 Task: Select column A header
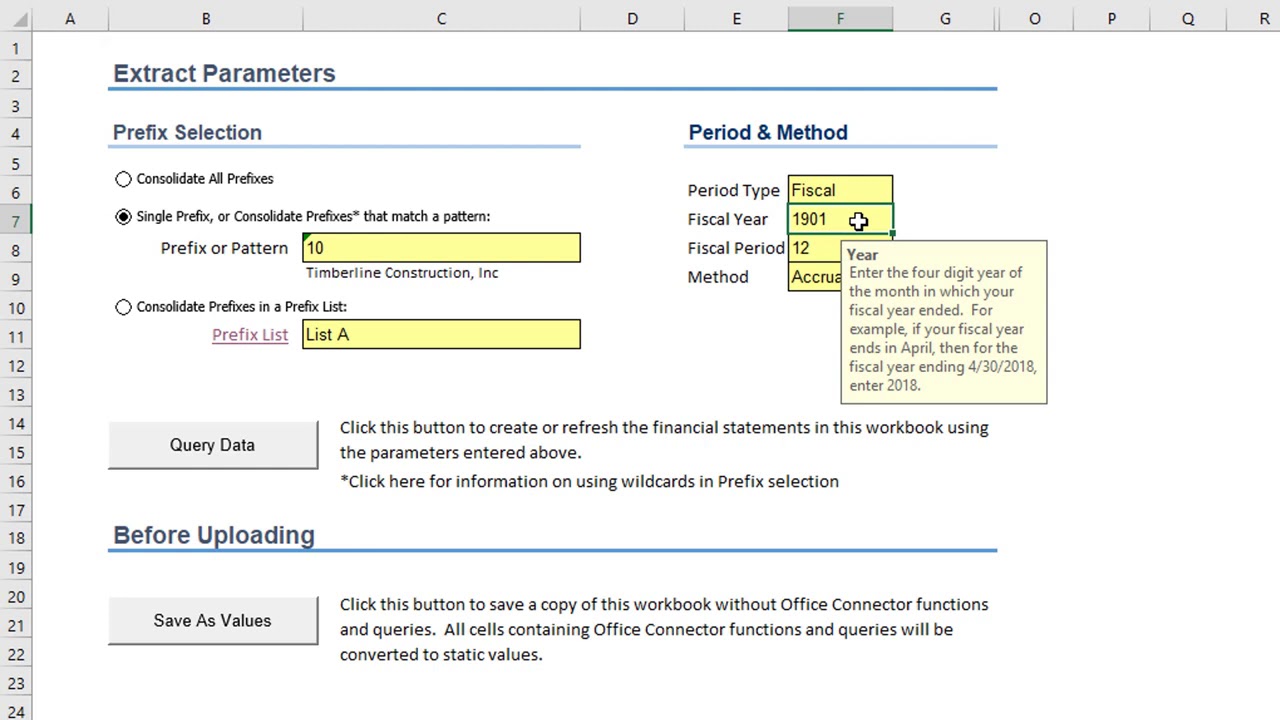(70, 19)
